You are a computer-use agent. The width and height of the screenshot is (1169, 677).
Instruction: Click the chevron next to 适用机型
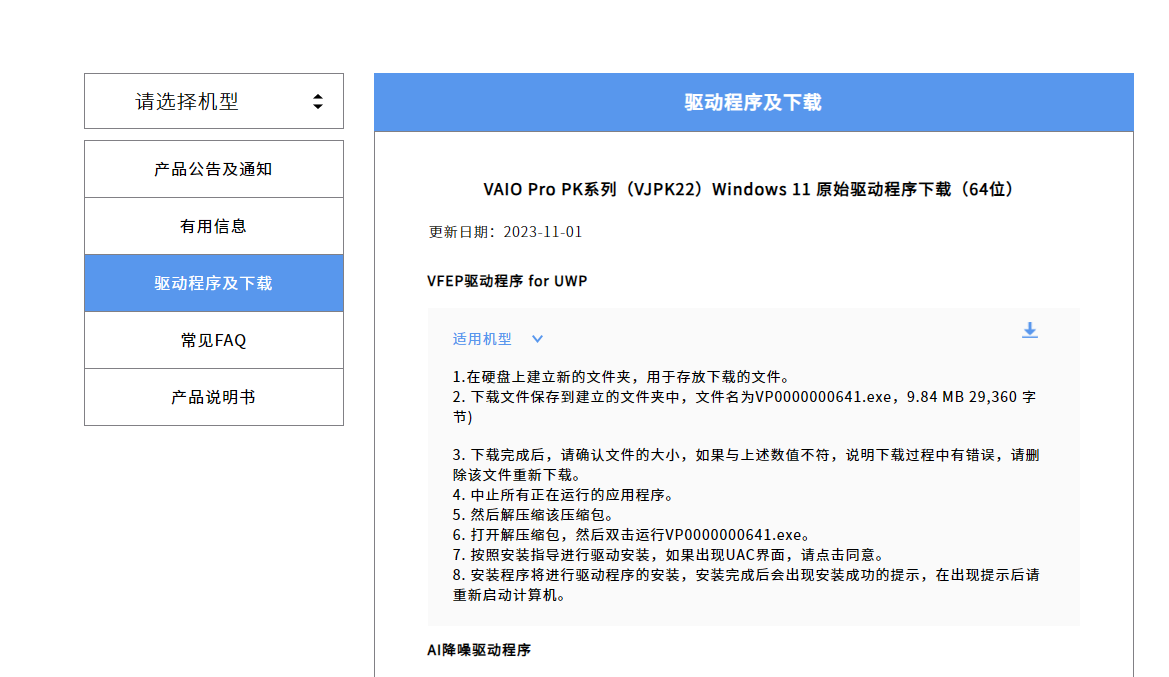coord(537,339)
